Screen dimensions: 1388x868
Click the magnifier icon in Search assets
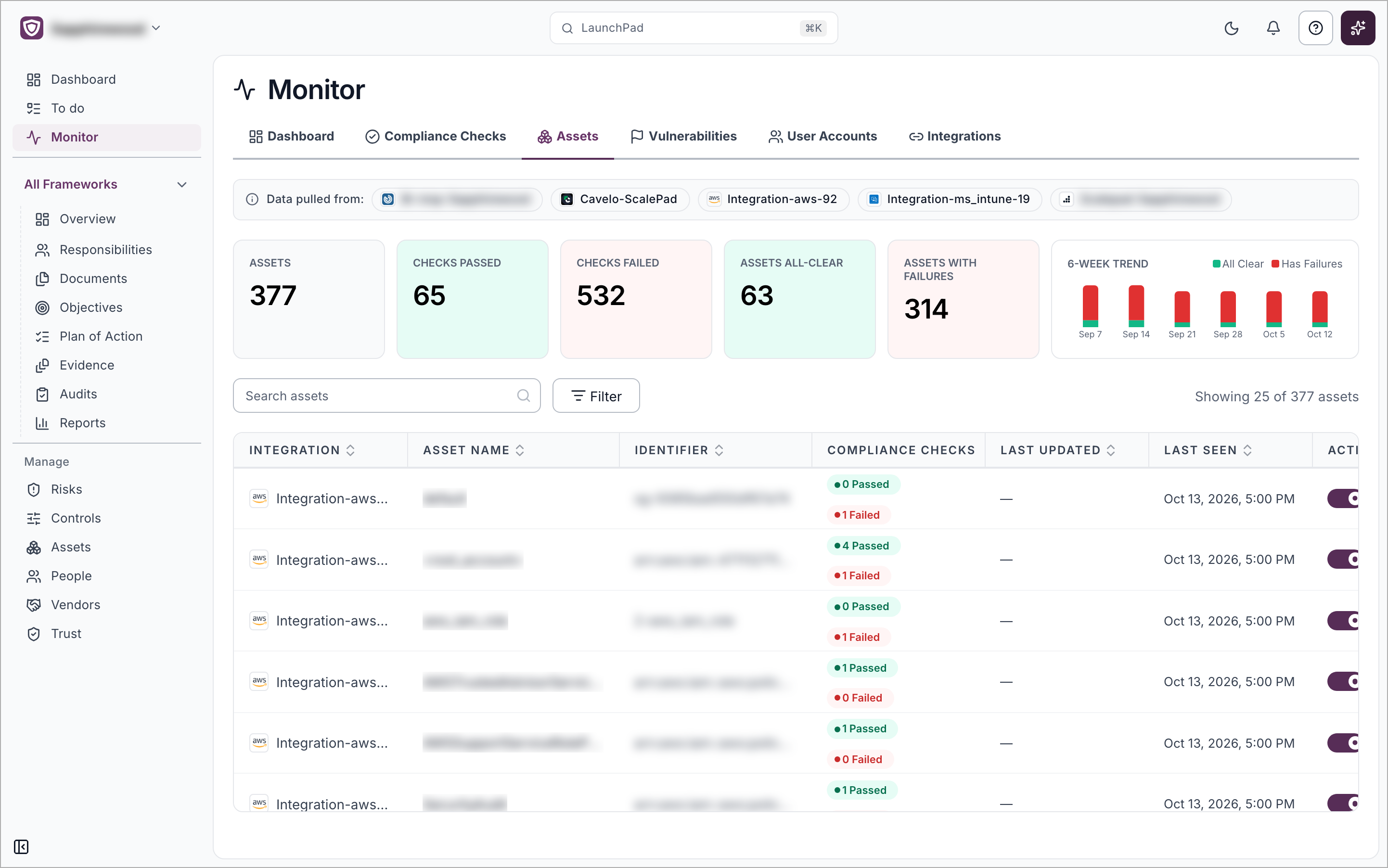[523, 396]
